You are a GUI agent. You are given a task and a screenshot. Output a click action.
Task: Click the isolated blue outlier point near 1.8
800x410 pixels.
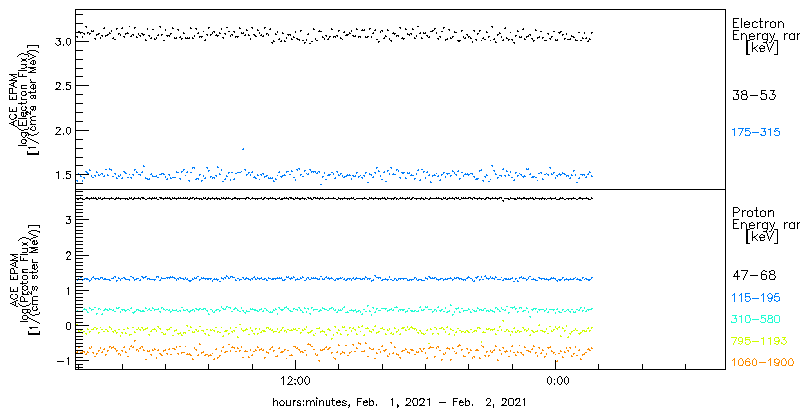(243, 149)
